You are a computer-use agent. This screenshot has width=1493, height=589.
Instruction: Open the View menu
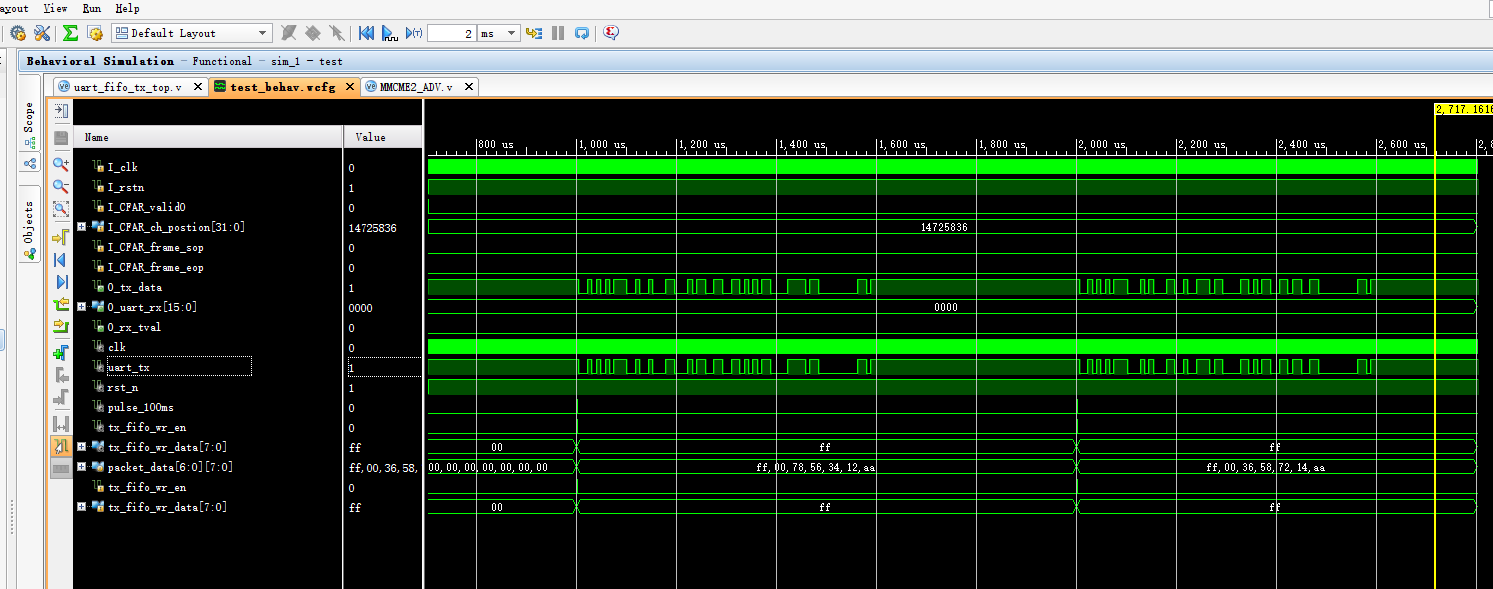(x=55, y=8)
